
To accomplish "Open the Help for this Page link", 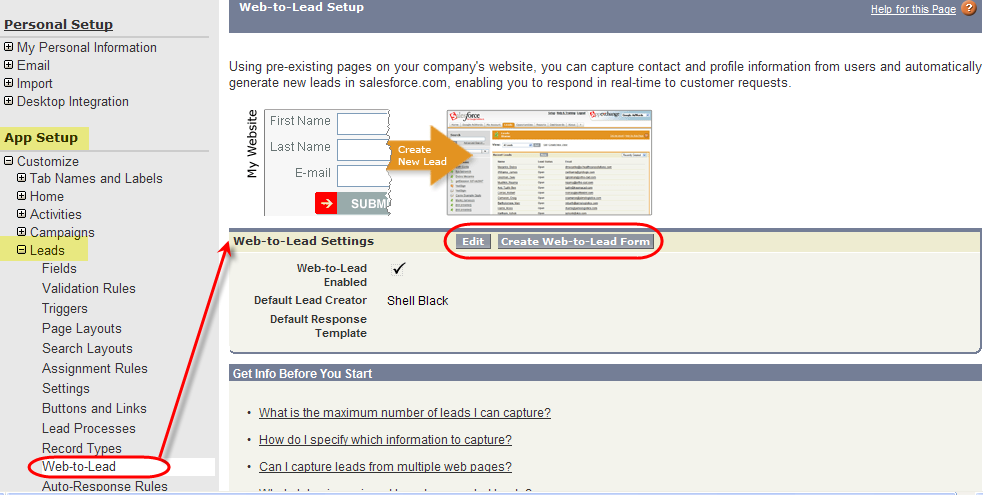I will pyautogui.click(x=913, y=9).
